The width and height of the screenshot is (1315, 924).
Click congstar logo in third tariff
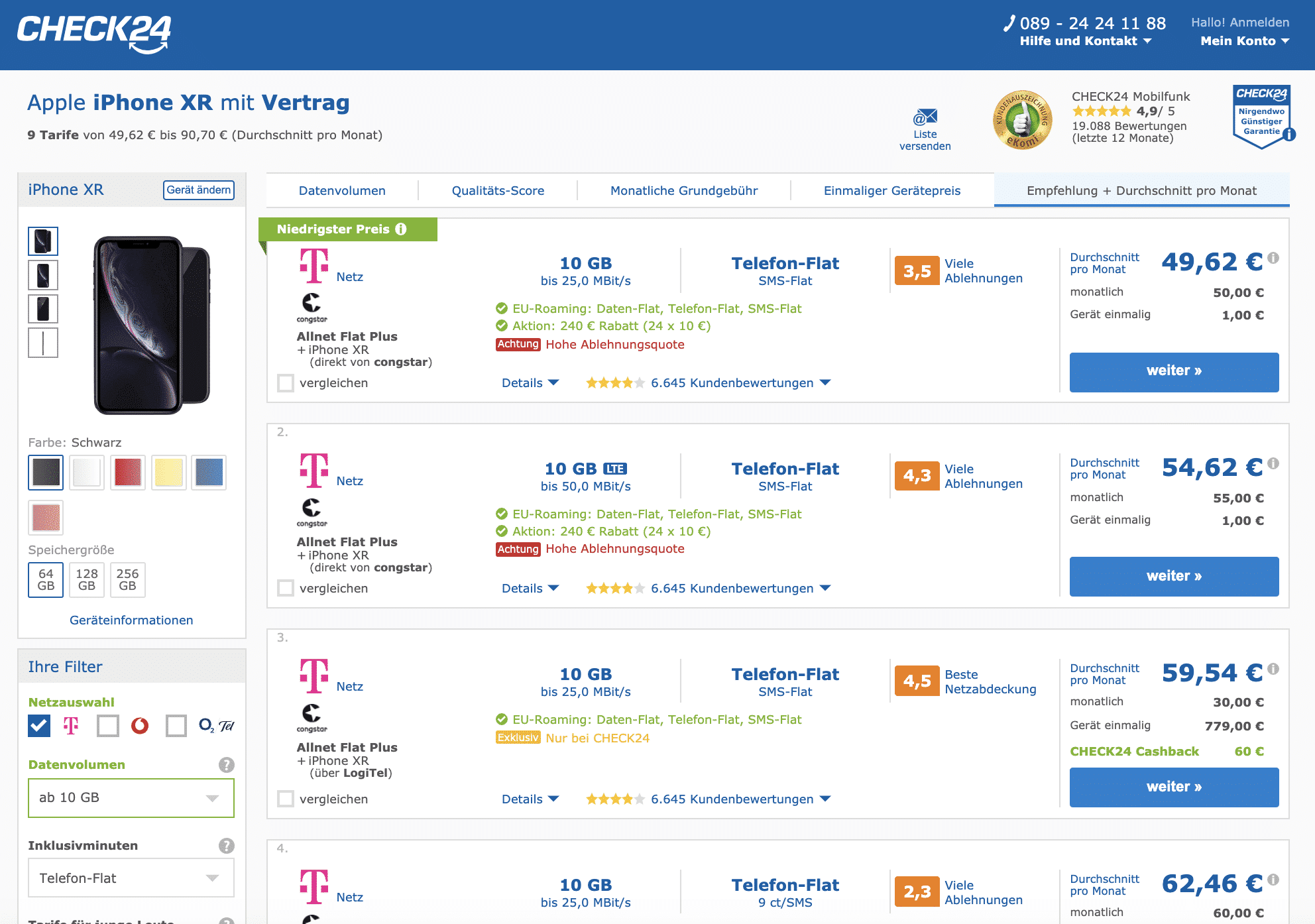312,718
